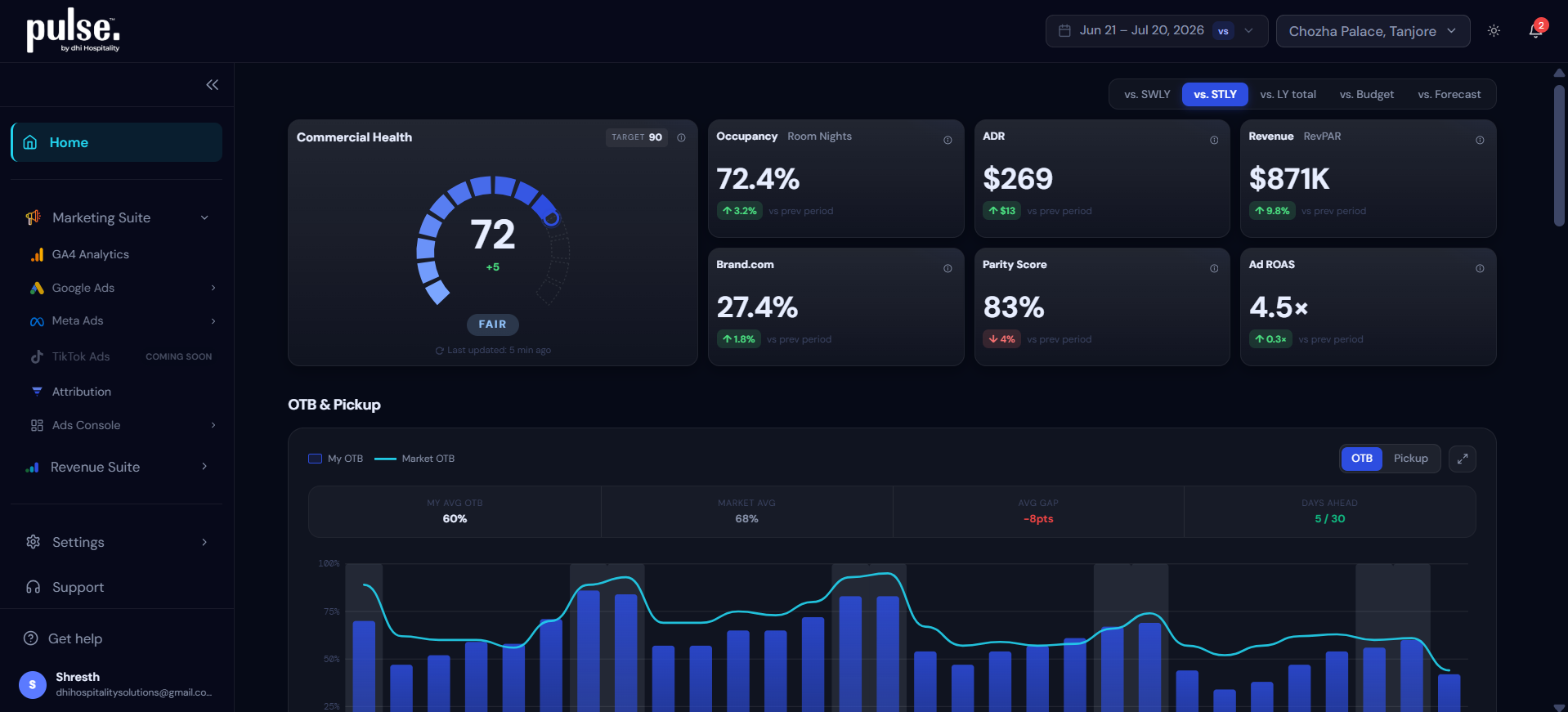This screenshot has height=712, width=1568.
Task: Open the Jun 21 – Jul 20 date picker
Action: (x=1156, y=31)
